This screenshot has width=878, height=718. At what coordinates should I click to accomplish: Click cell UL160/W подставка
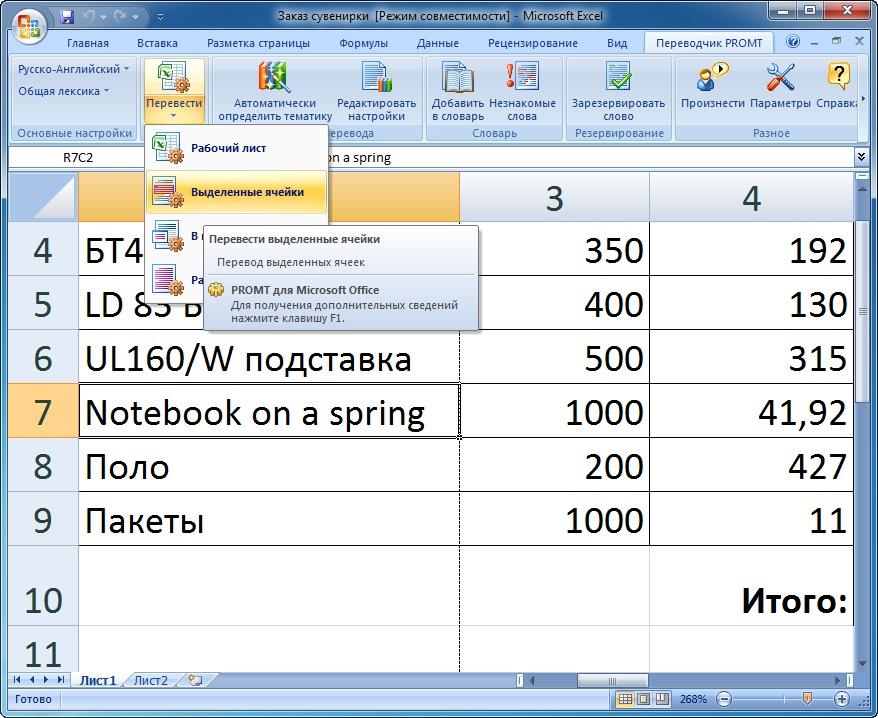point(269,357)
